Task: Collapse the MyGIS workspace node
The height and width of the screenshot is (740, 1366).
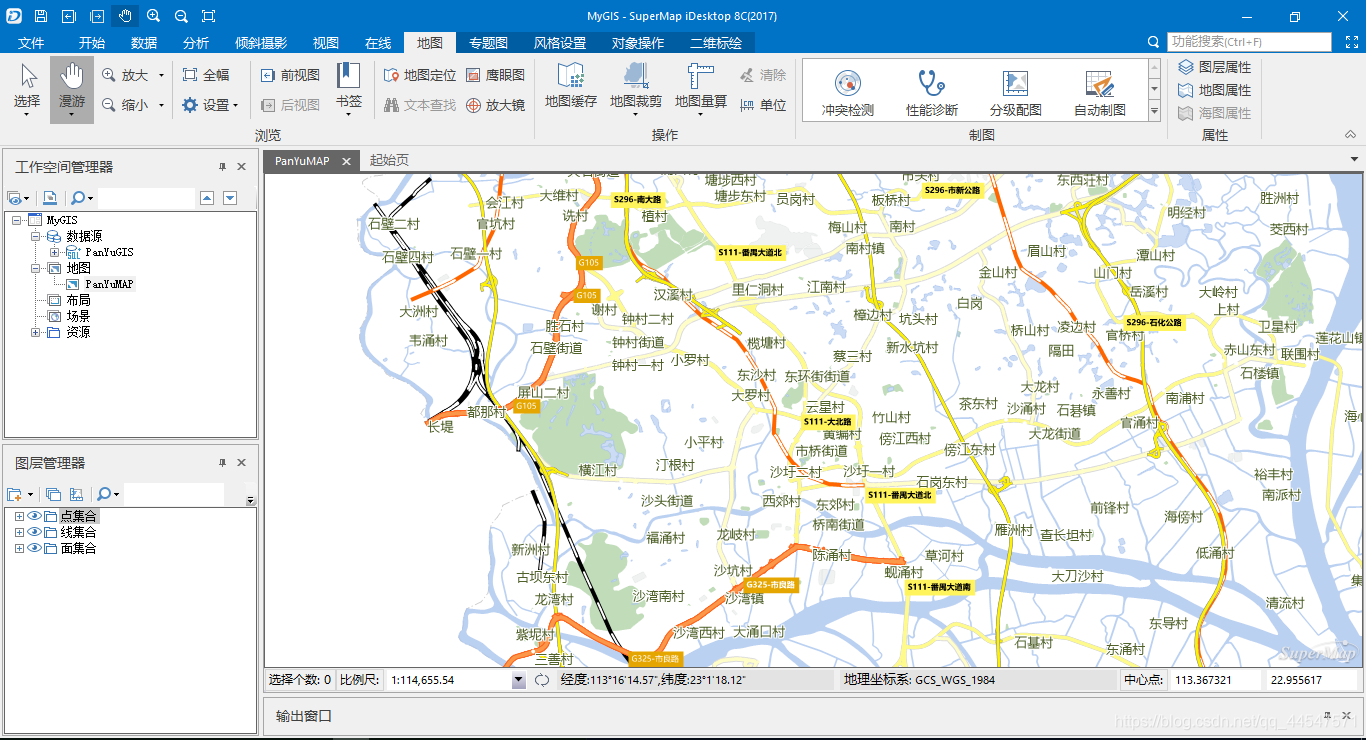Action: click(x=17, y=220)
